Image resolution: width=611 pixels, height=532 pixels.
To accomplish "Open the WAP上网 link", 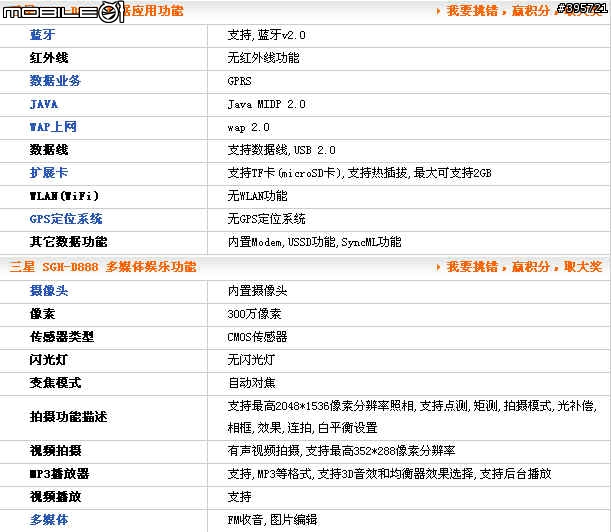I will (53, 127).
